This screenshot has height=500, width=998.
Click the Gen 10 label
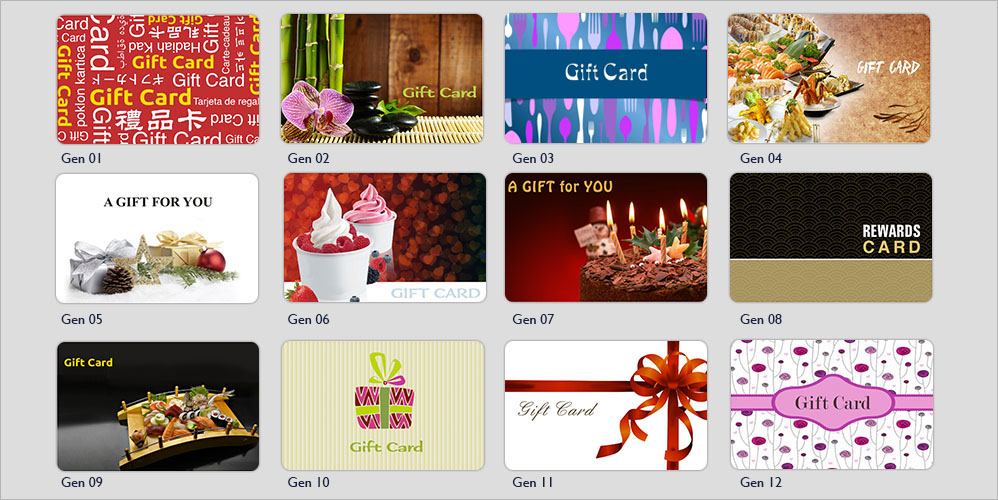tap(308, 482)
